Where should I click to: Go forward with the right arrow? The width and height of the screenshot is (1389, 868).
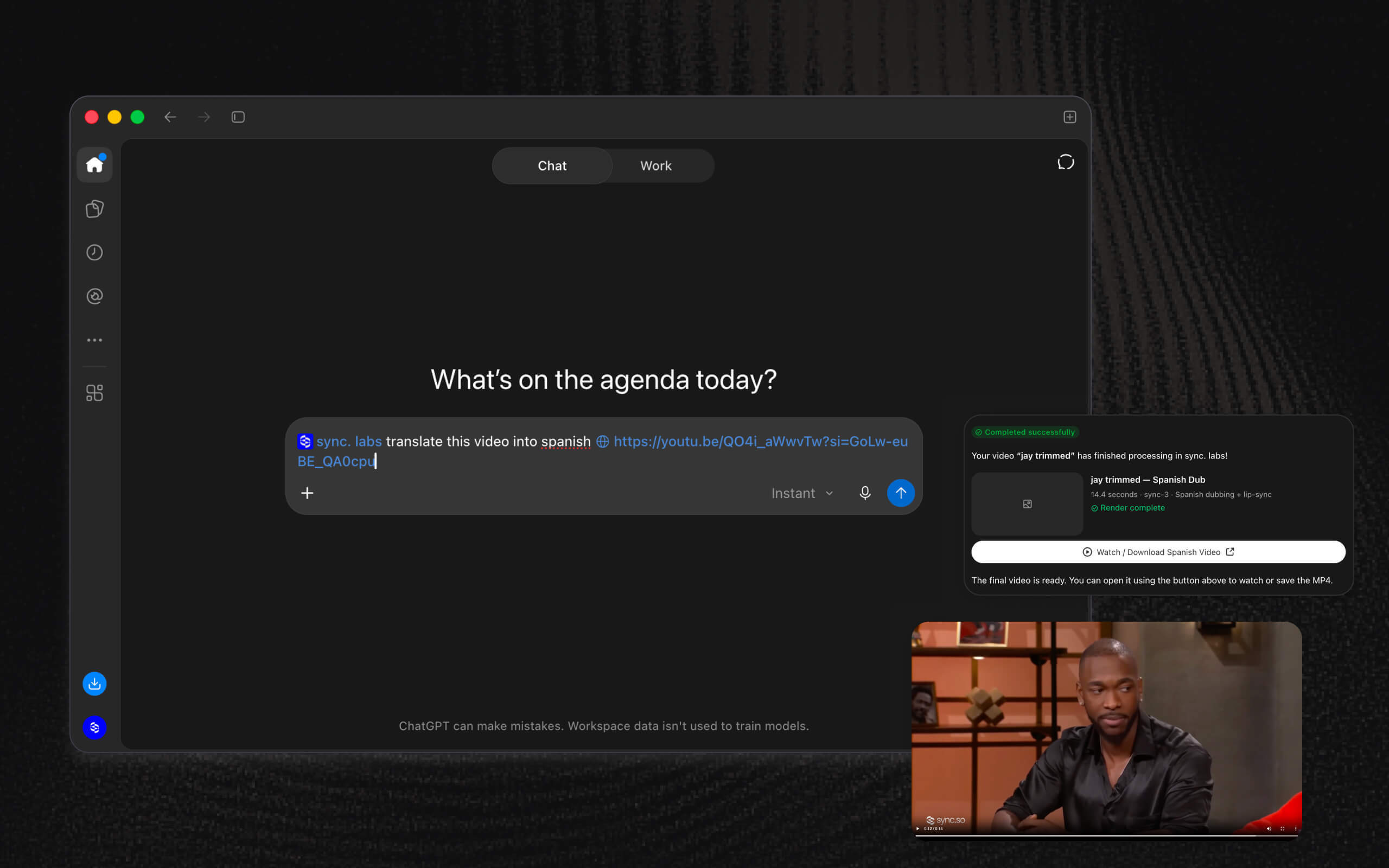click(205, 117)
